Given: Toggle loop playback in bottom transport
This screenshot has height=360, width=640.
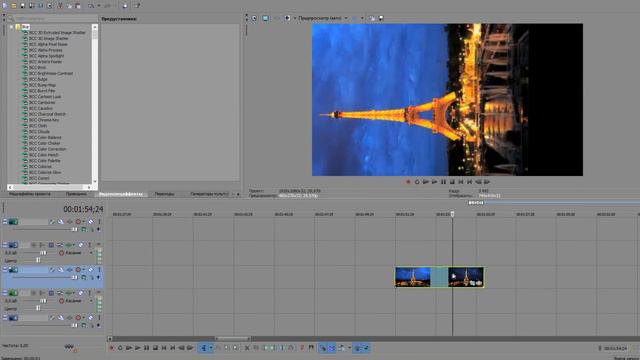Looking at the screenshot, I should [x=120, y=348].
